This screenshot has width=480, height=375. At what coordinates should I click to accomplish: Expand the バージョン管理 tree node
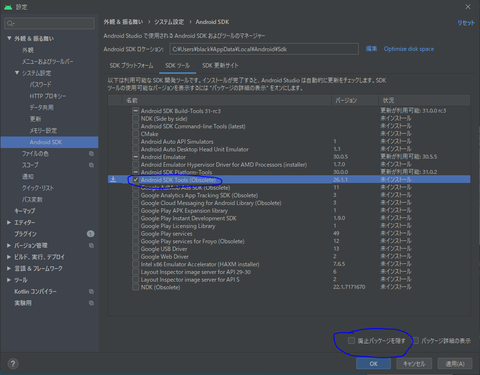[9, 245]
